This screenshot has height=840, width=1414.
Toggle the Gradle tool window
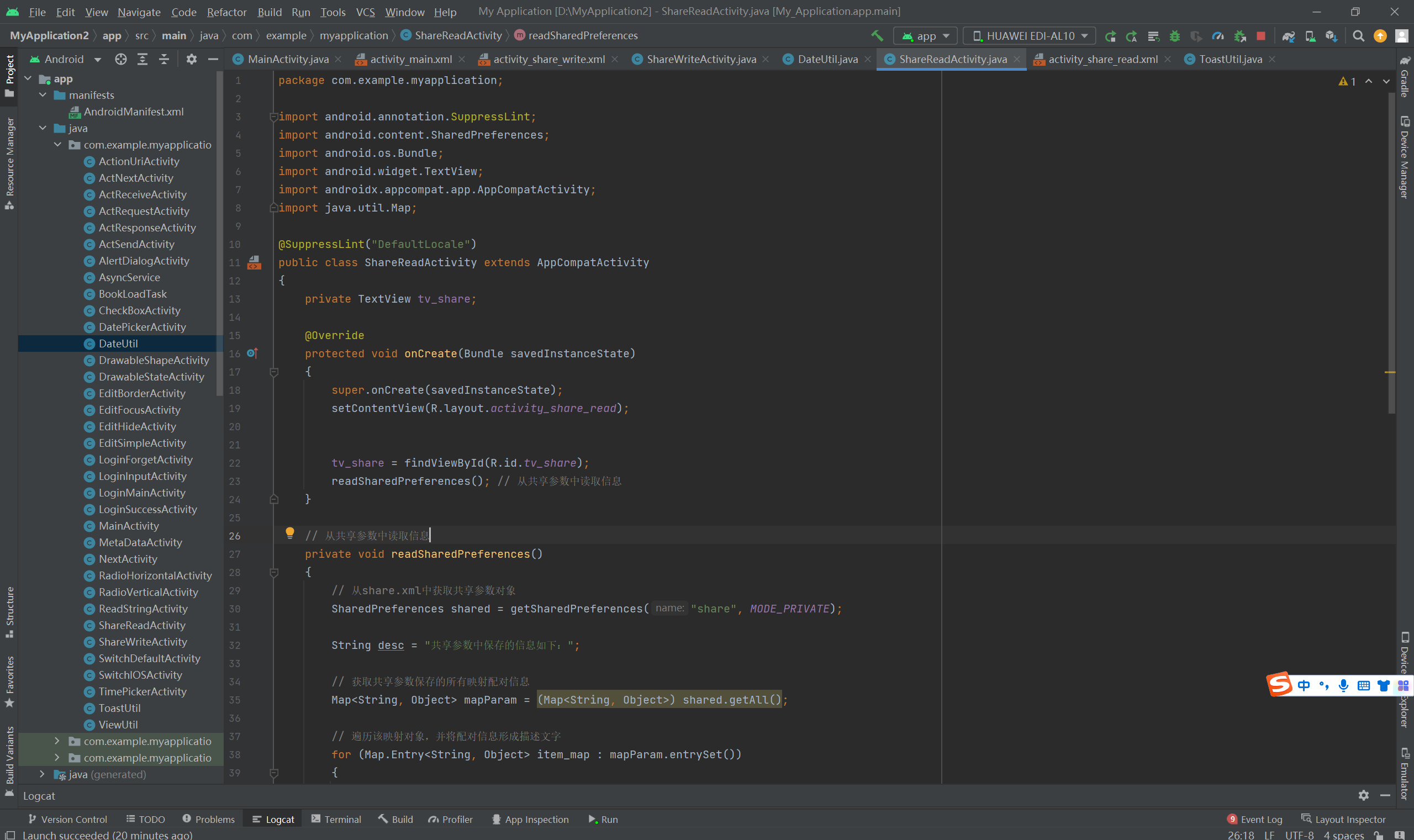coord(1405,76)
